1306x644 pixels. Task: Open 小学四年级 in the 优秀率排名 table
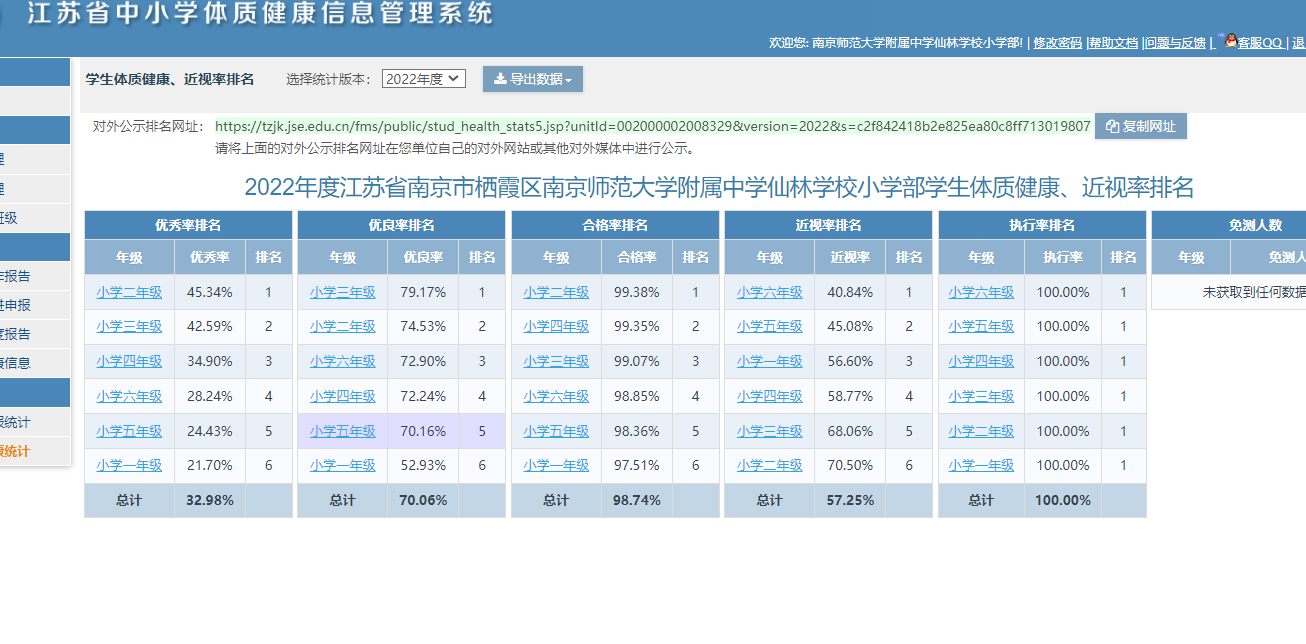[129, 361]
